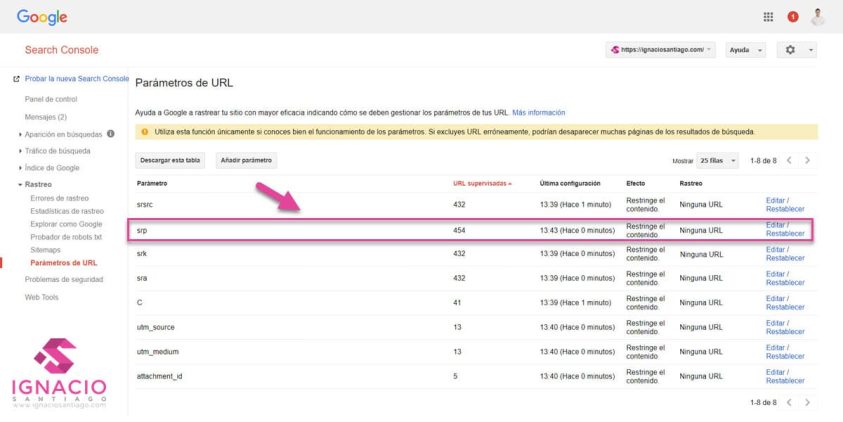
Task: Open the ignaciosantiago.com property selector
Action: (x=661, y=49)
